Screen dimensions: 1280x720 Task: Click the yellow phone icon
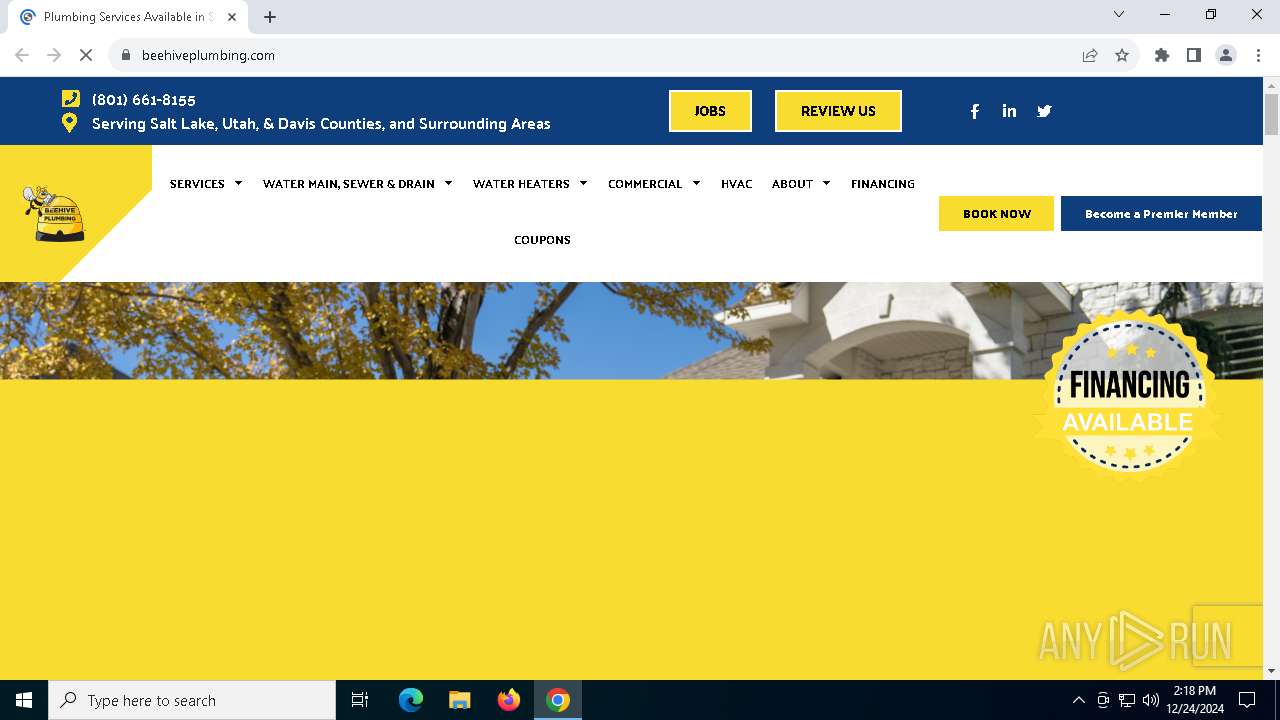click(x=70, y=98)
